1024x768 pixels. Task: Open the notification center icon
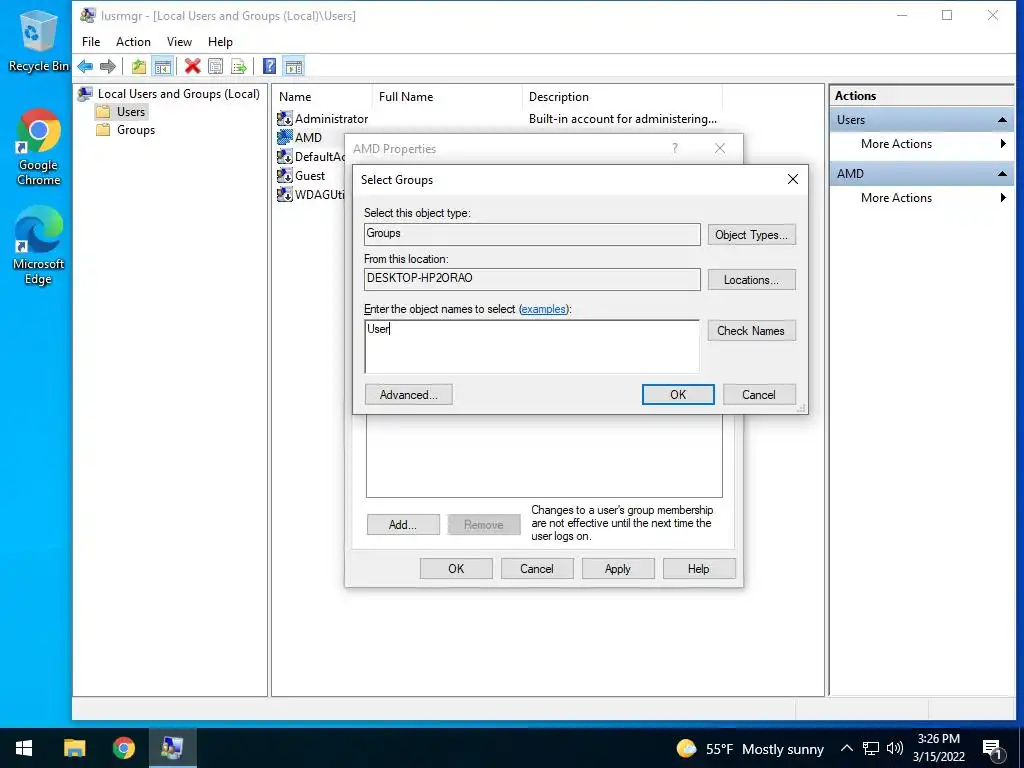tap(992, 748)
